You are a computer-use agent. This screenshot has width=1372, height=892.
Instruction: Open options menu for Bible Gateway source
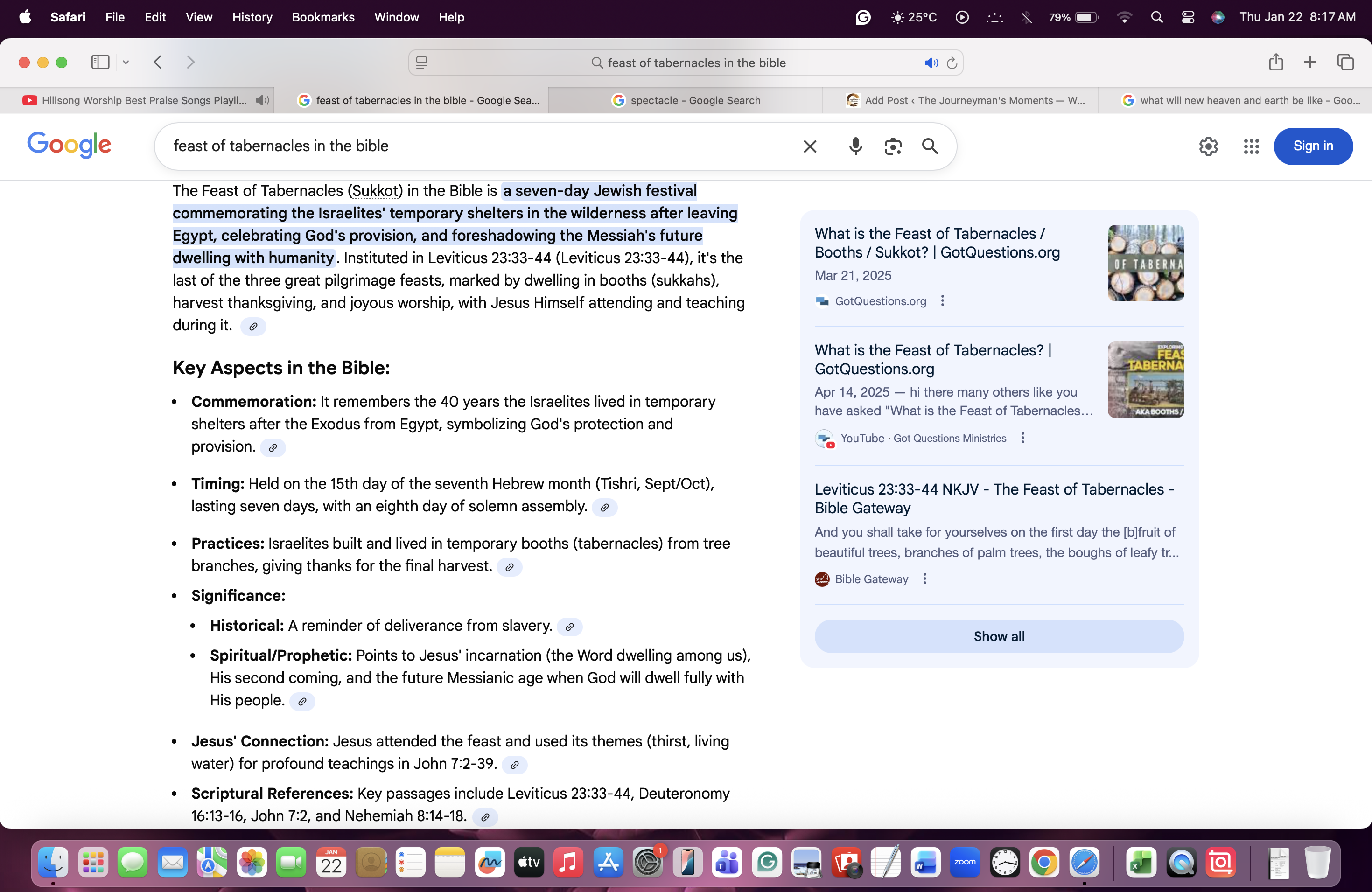[x=924, y=578]
